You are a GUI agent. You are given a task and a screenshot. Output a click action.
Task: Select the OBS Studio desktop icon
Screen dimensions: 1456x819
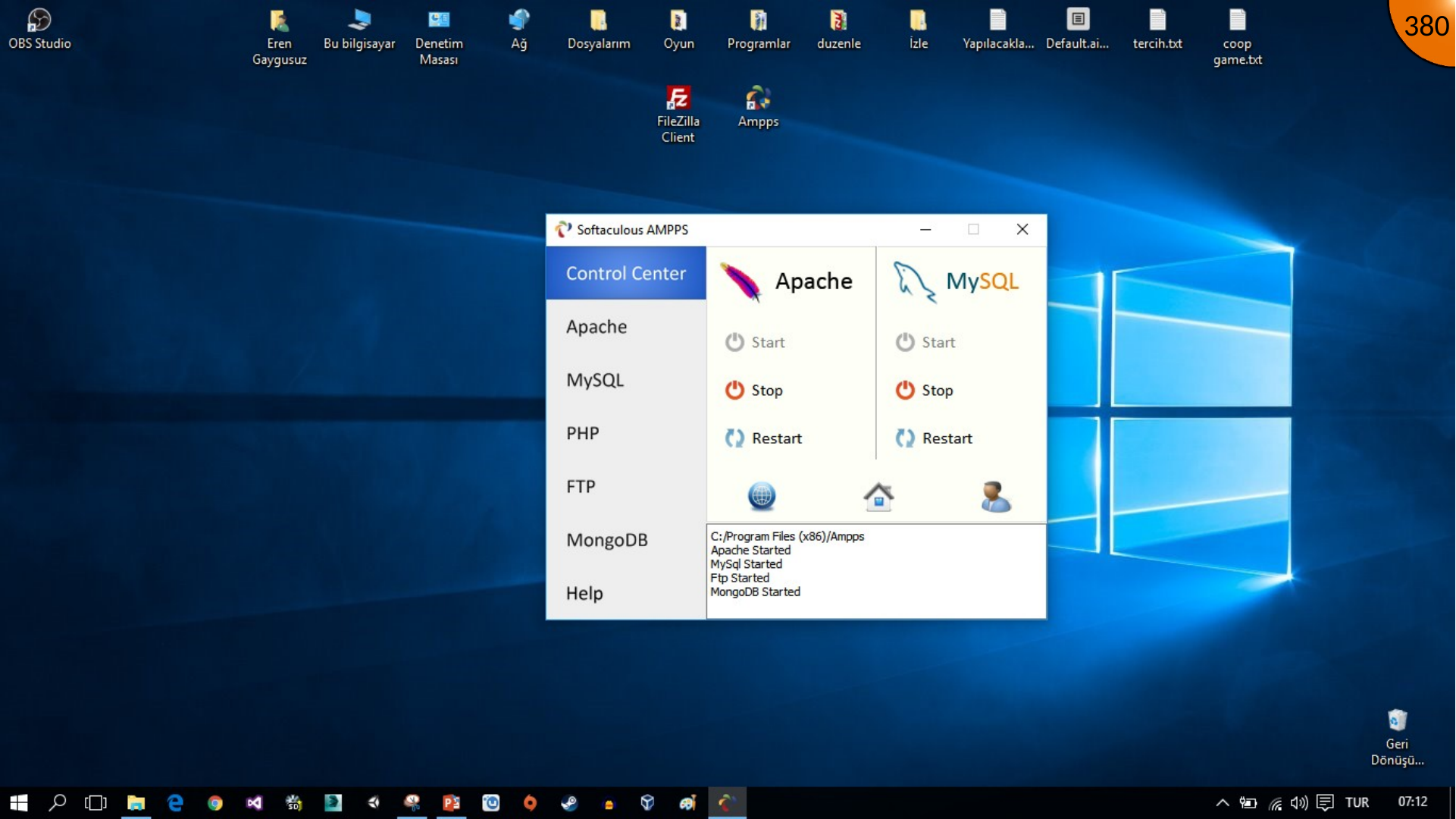point(39,29)
